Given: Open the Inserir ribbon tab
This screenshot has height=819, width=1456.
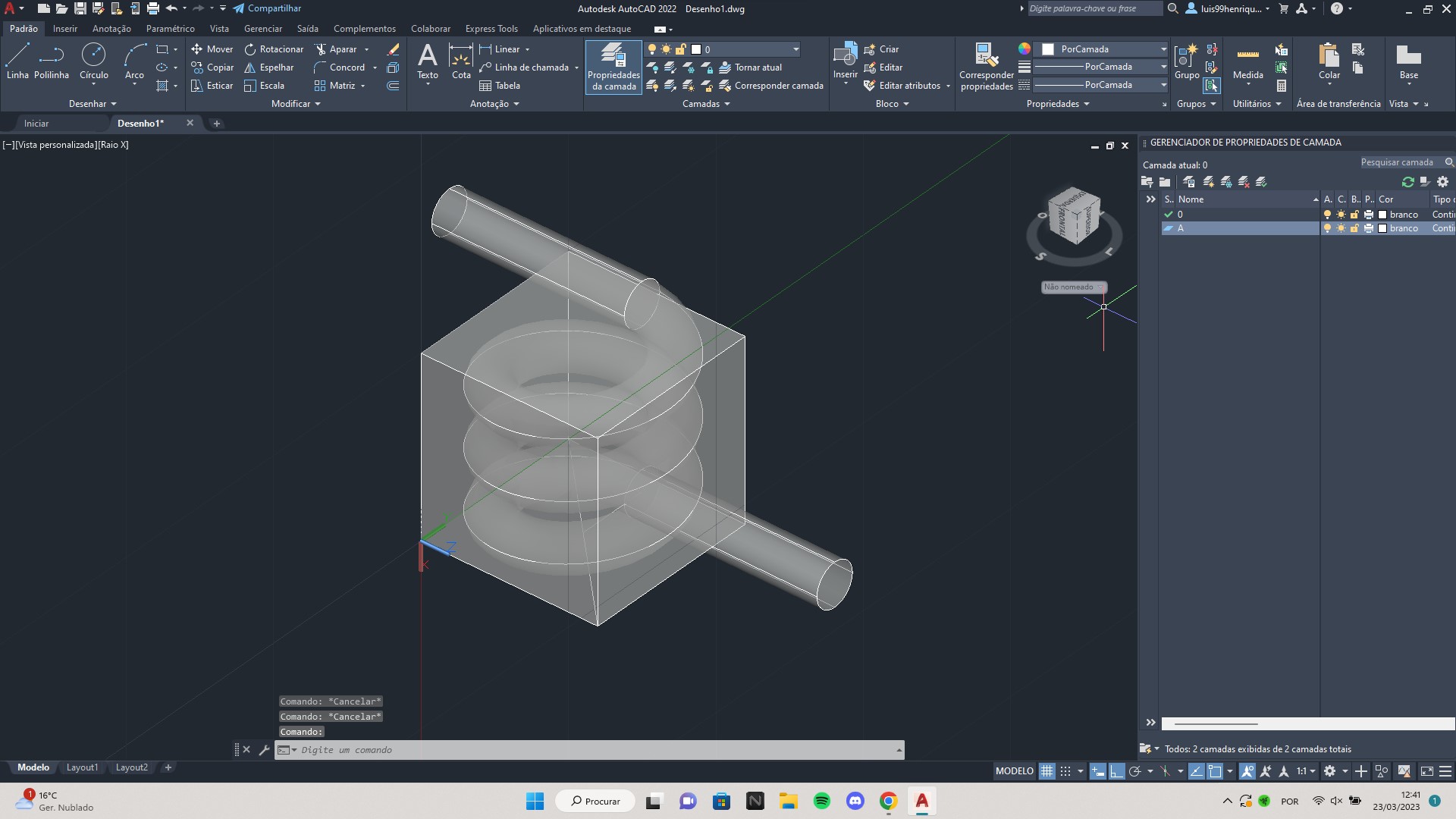Looking at the screenshot, I should click(65, 29).
